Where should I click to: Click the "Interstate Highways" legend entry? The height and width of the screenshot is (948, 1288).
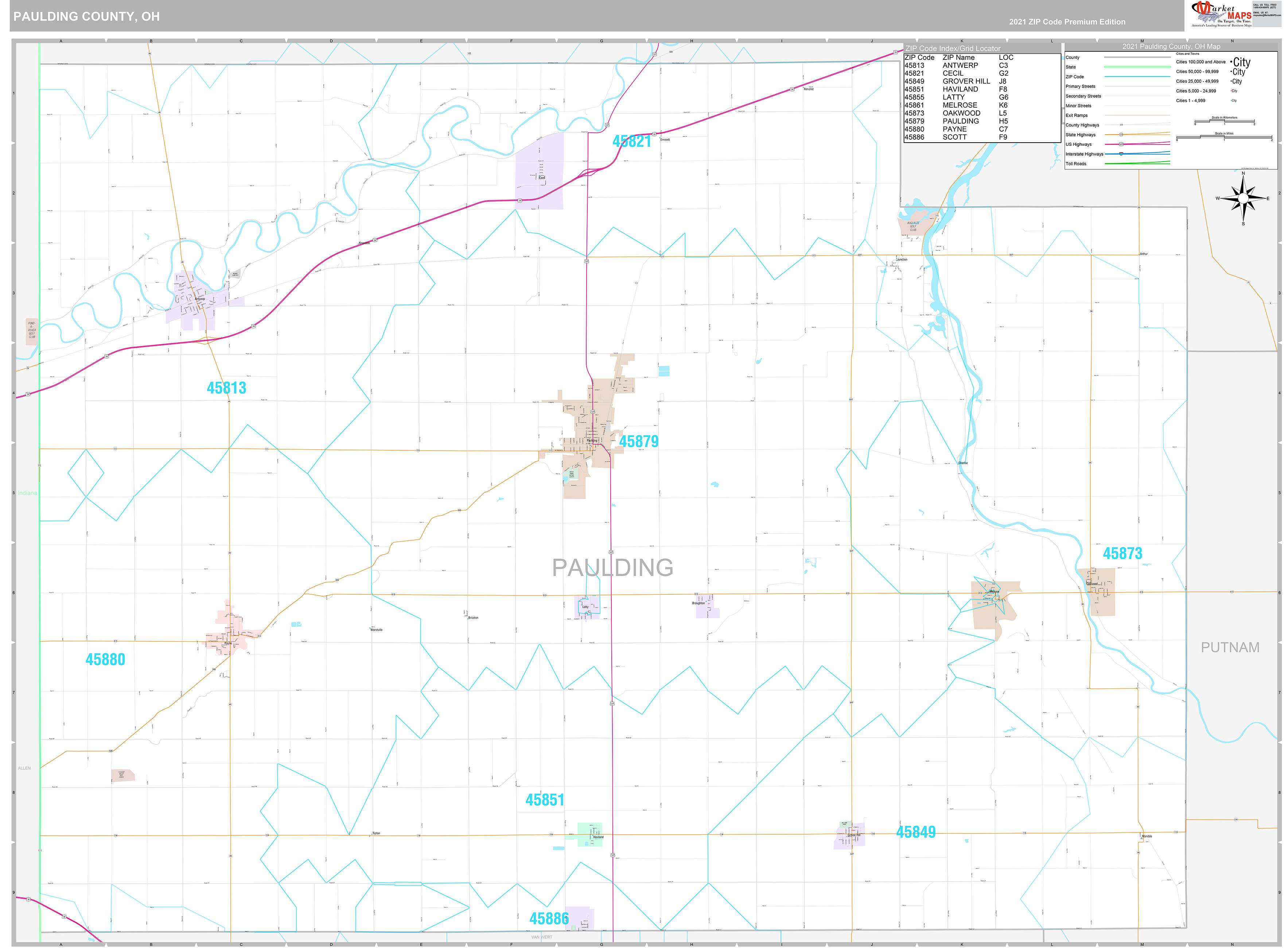(1084, 154)
